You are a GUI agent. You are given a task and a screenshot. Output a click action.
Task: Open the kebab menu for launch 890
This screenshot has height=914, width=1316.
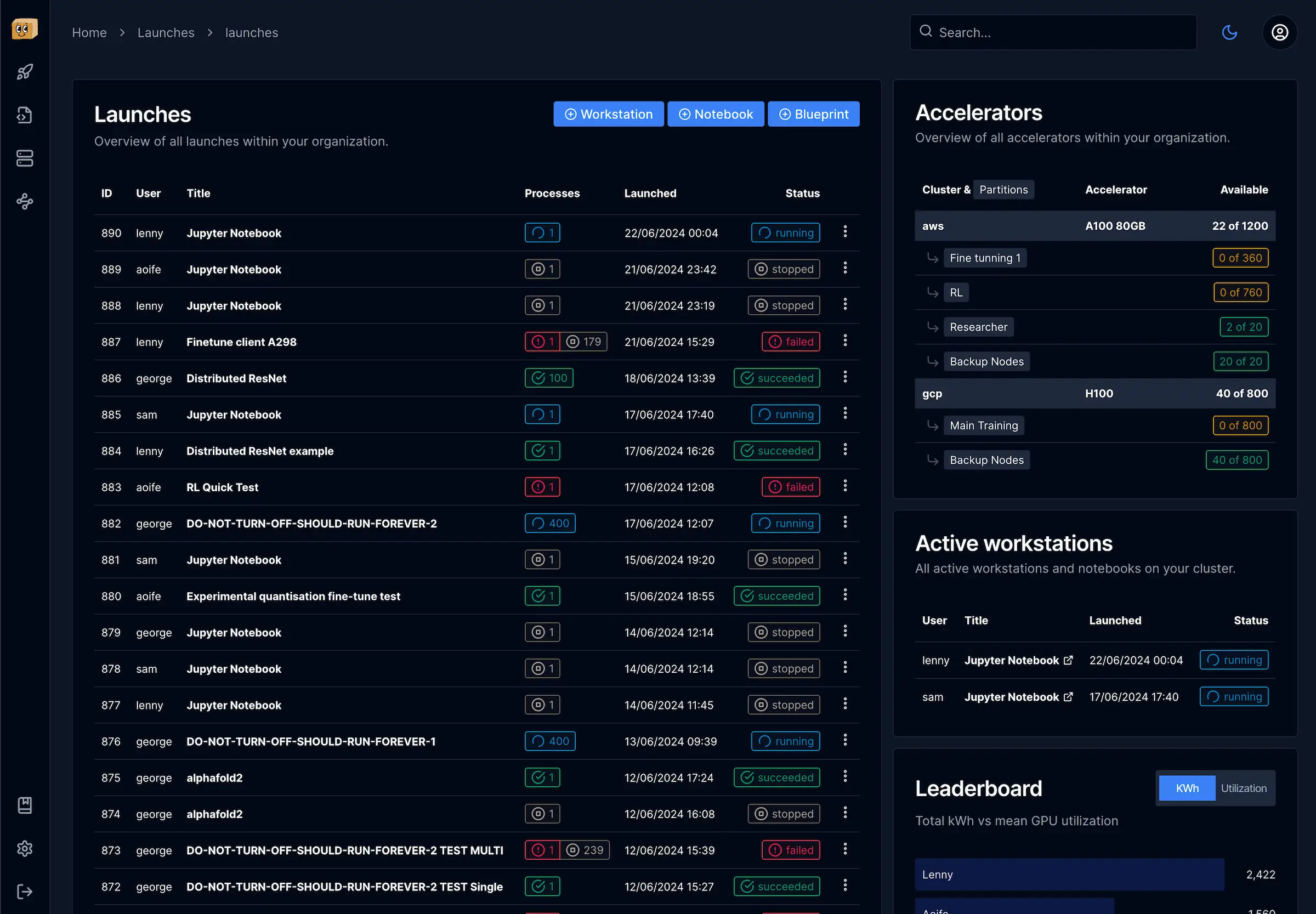point(846,232)
